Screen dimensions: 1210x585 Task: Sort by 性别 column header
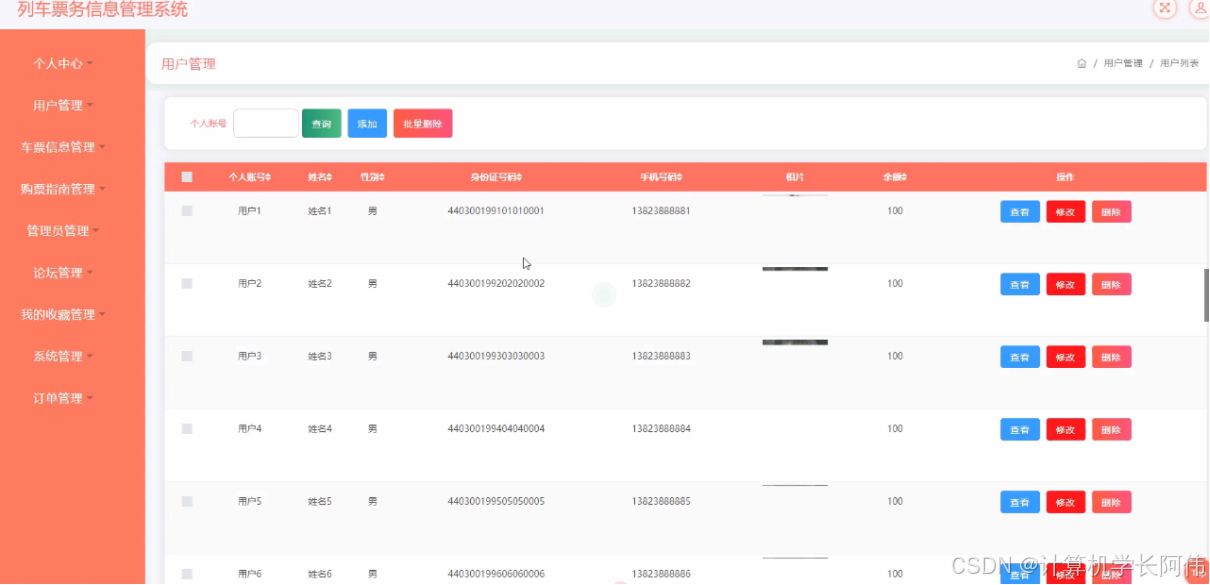tap(372, 177)
